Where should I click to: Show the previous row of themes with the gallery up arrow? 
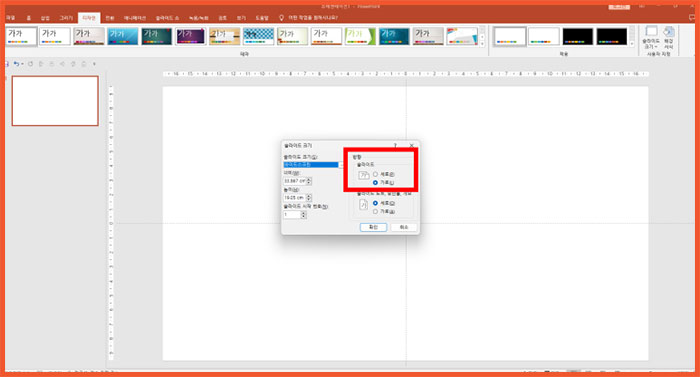[x=482, y=30]
